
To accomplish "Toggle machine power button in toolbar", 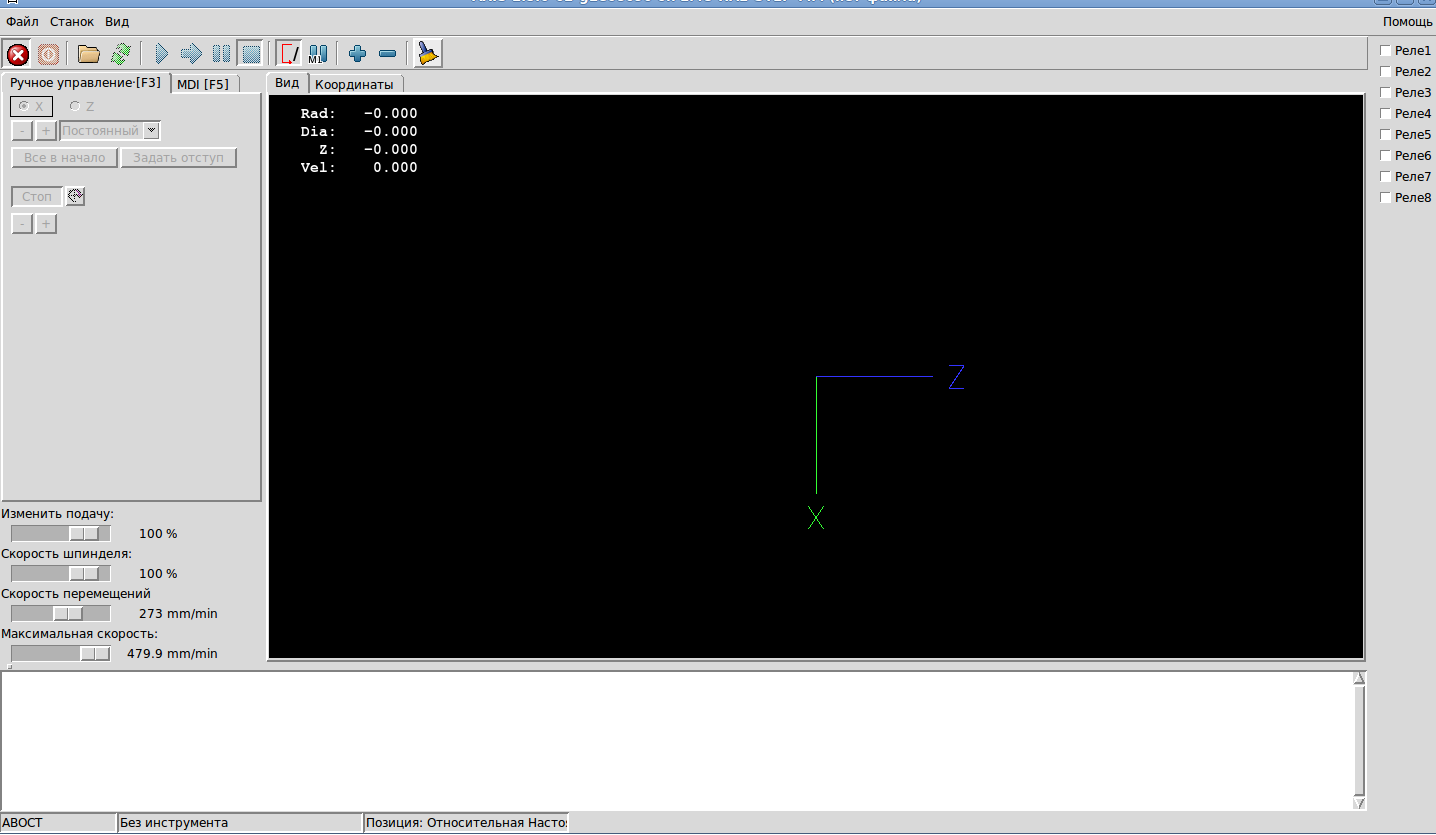I will point(49,54).
